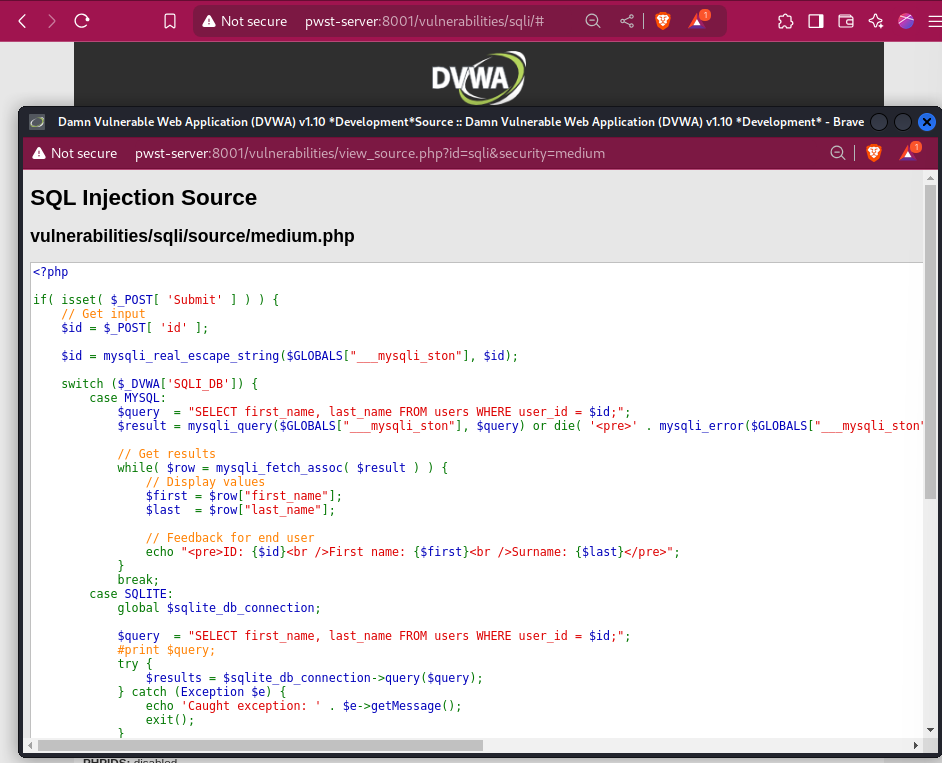Screen dimensions: 942x763
Task: Bookmark the current page
Action: [x=170, y=21]
